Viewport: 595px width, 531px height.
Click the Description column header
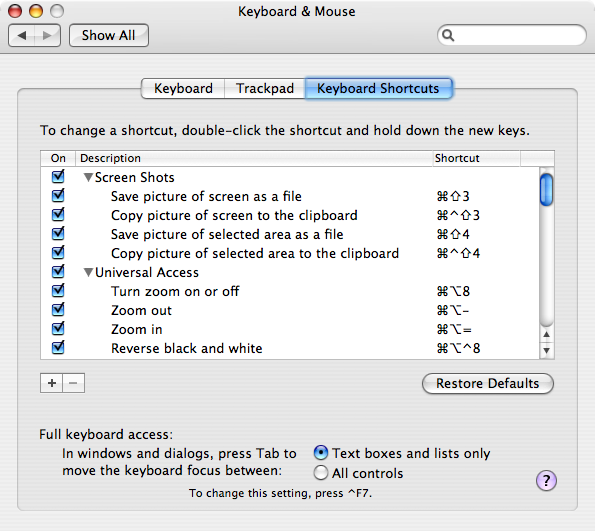coord(254,158)
